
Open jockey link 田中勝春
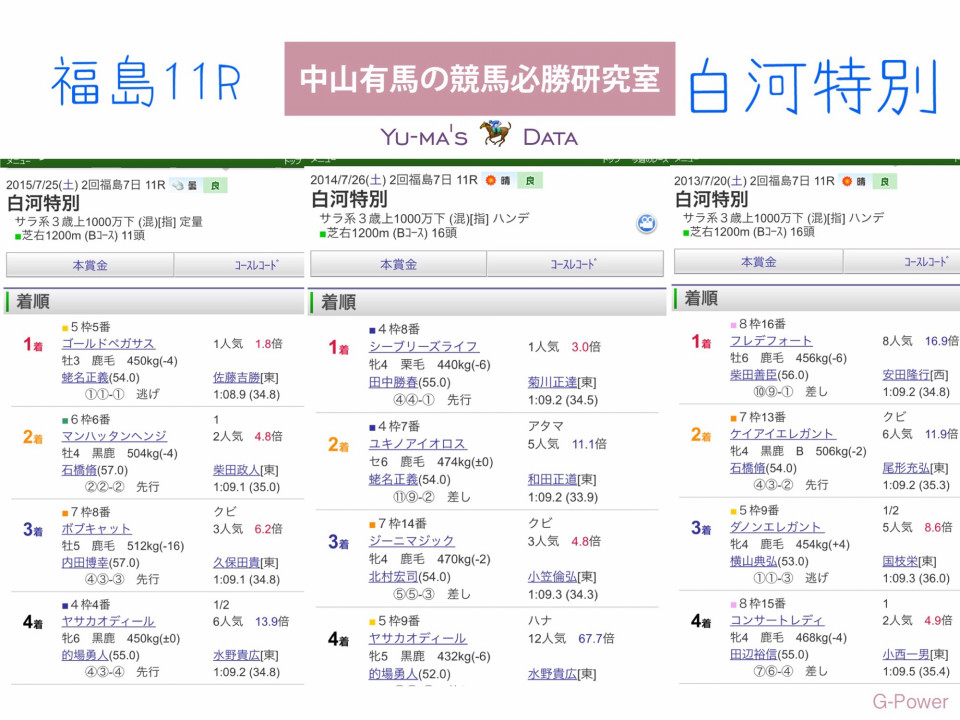point(393,383)
